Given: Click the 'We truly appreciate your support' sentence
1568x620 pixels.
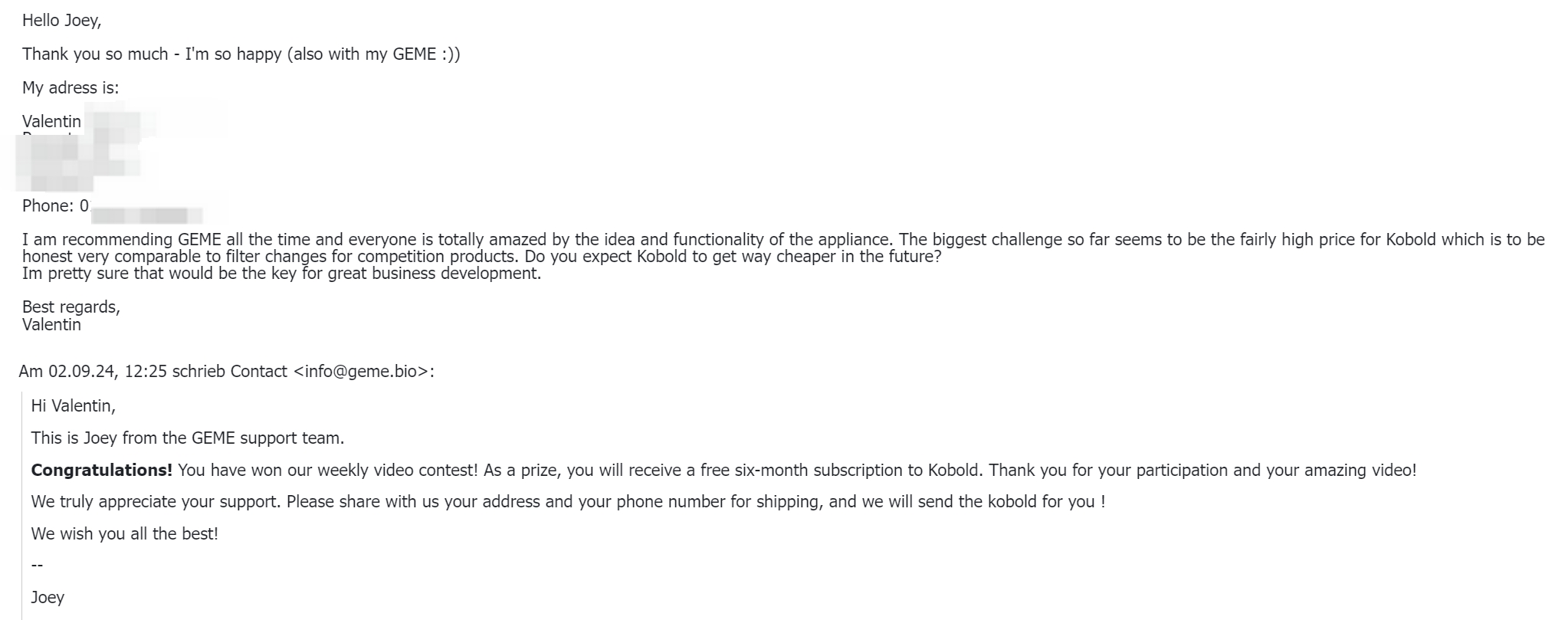Looking at the screenshot, I should tap(568, 503).
